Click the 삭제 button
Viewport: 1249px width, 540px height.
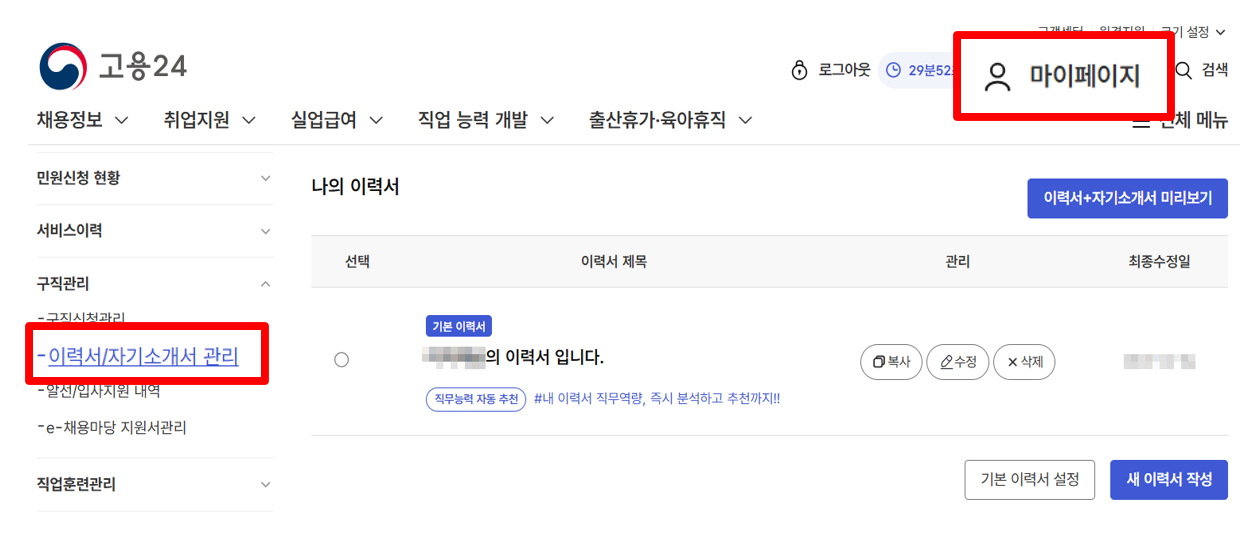point(1024,362)
